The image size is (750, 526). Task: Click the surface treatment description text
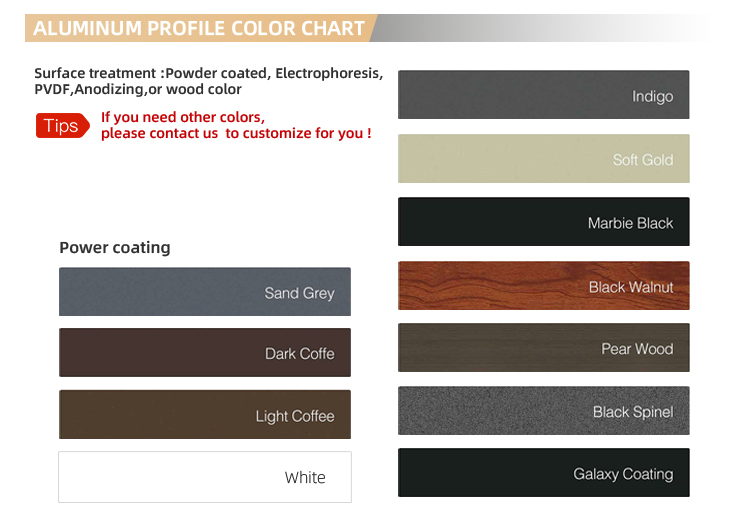[209, 81]
